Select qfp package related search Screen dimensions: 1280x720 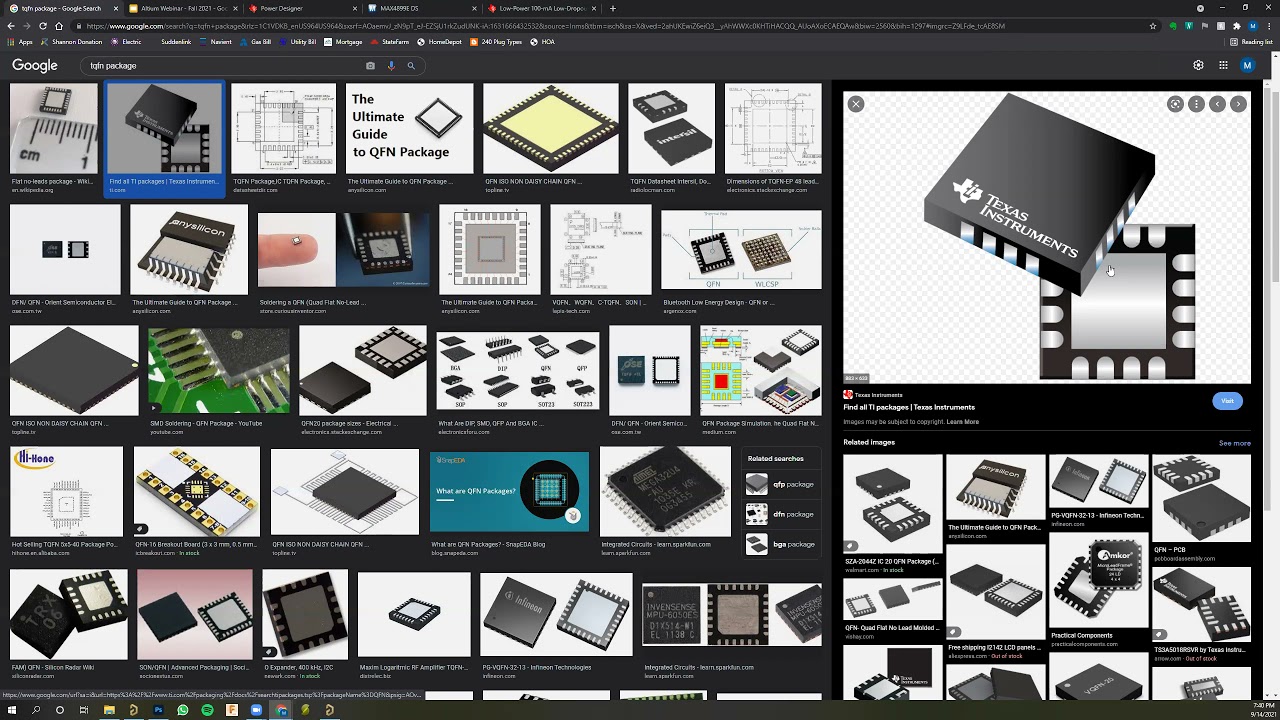coord(782,484)
